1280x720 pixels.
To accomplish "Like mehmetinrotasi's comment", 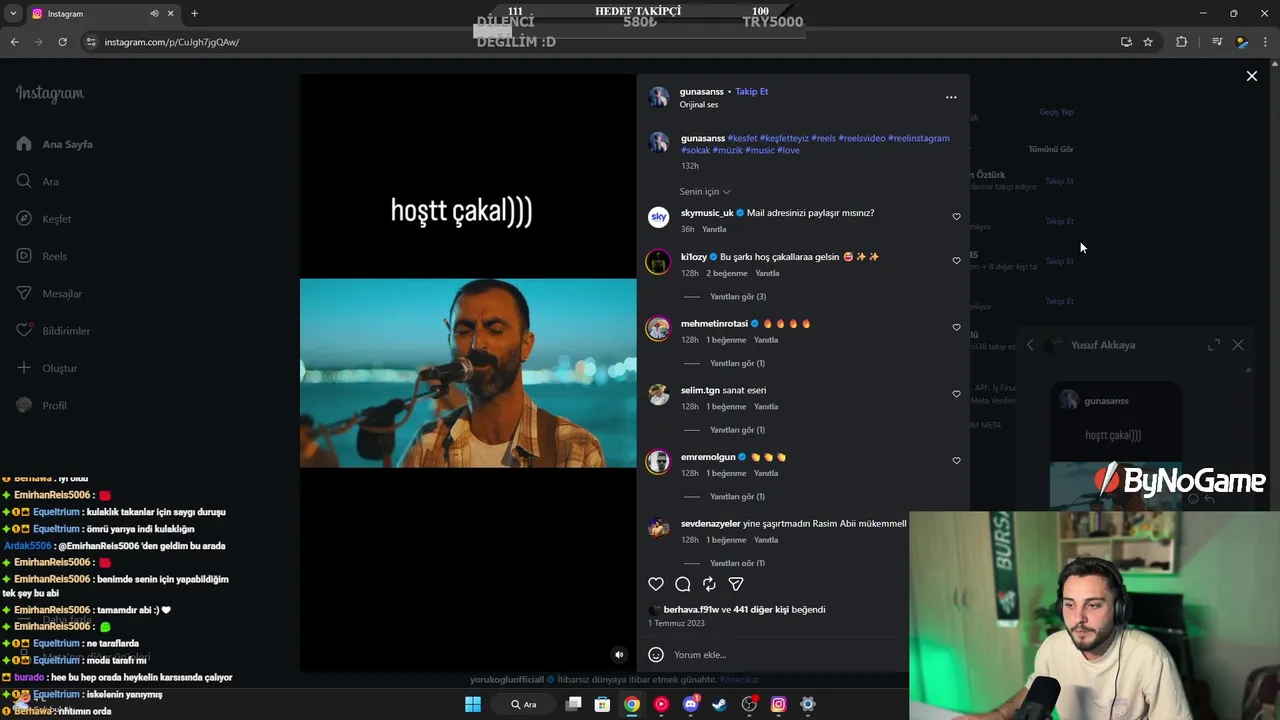I will click(956, 328).
